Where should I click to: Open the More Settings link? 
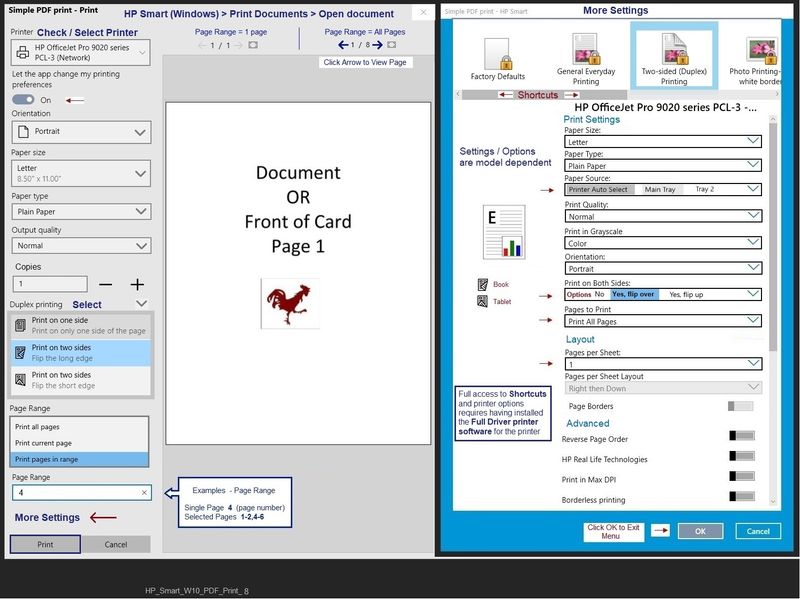(x=47, y=517)
